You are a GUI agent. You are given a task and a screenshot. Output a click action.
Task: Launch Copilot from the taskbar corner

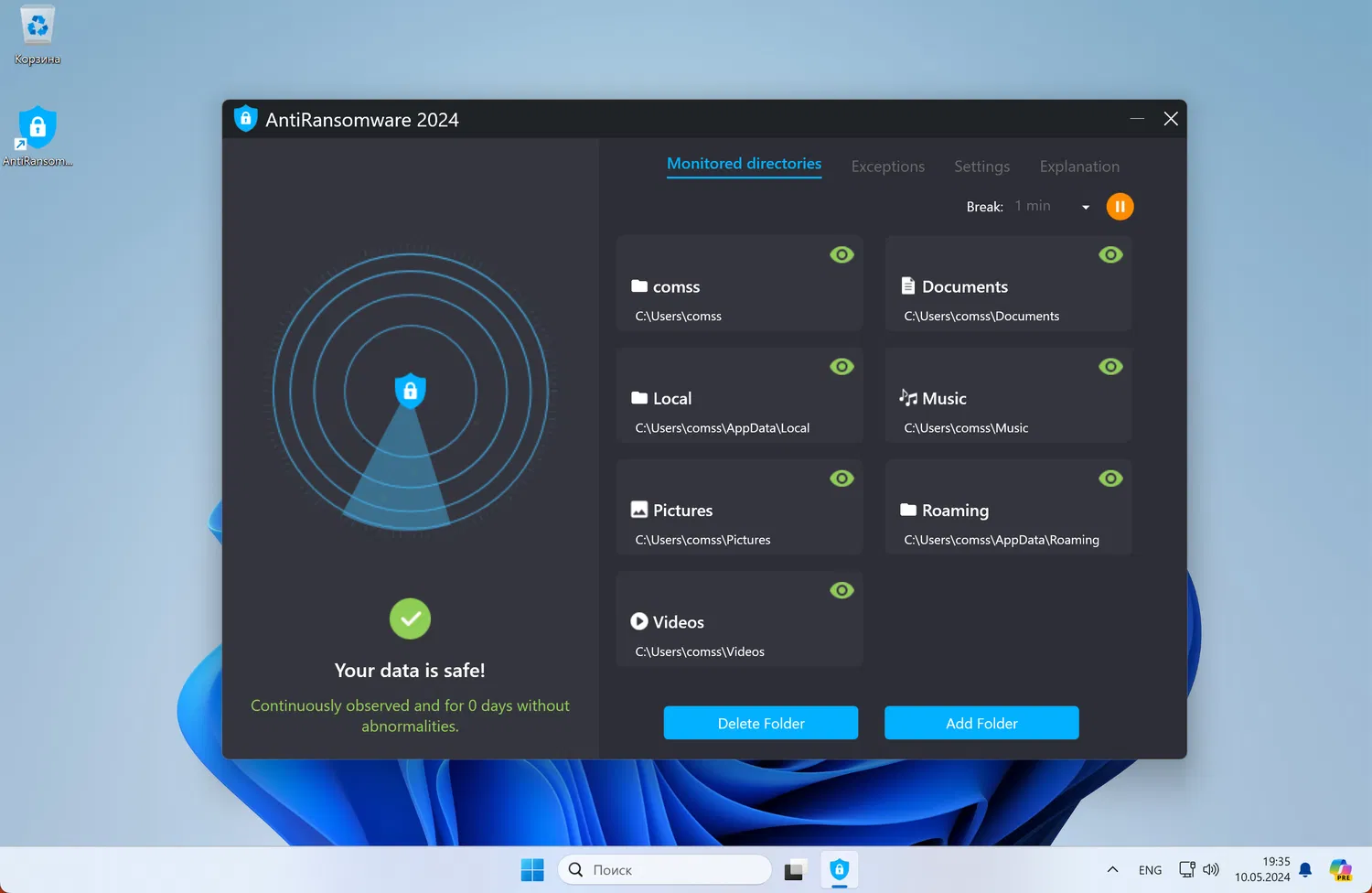coord(1341,870)
